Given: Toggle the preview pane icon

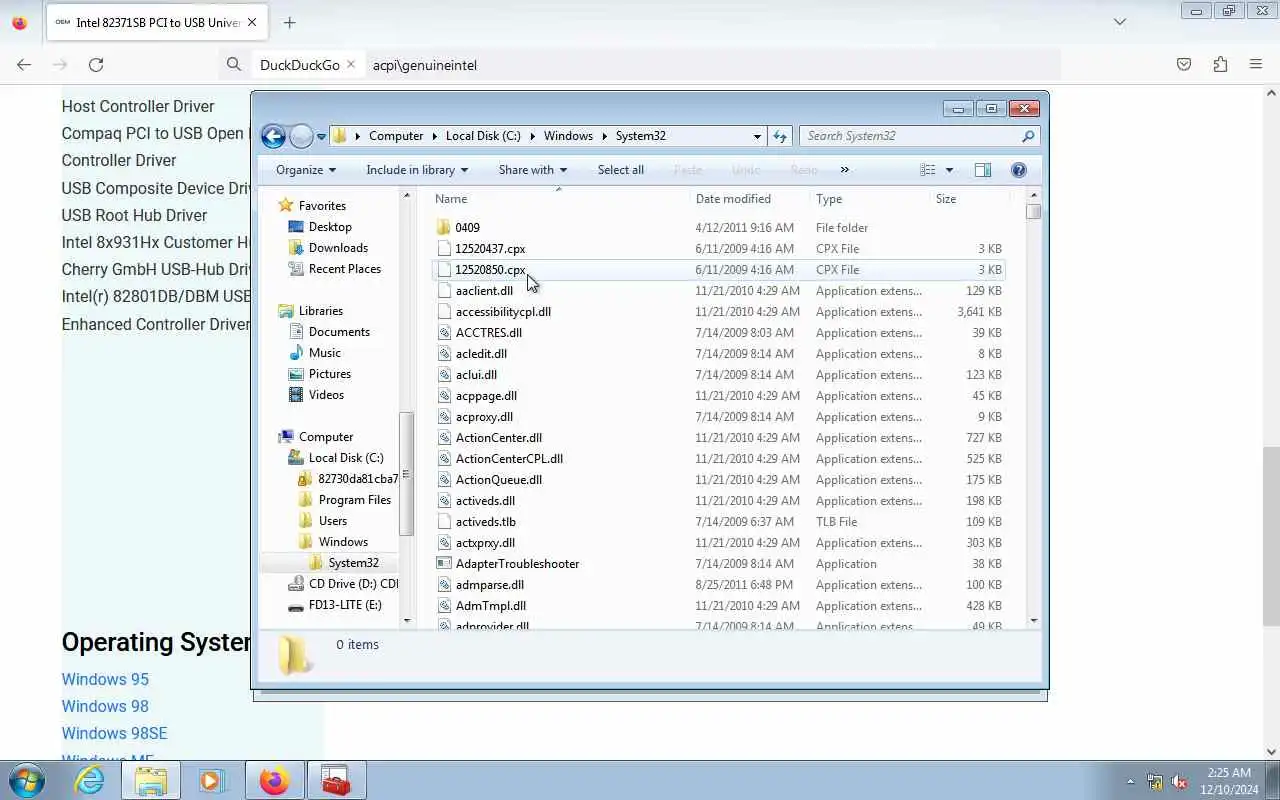Looking at the screenshot, I should point(983,170).
